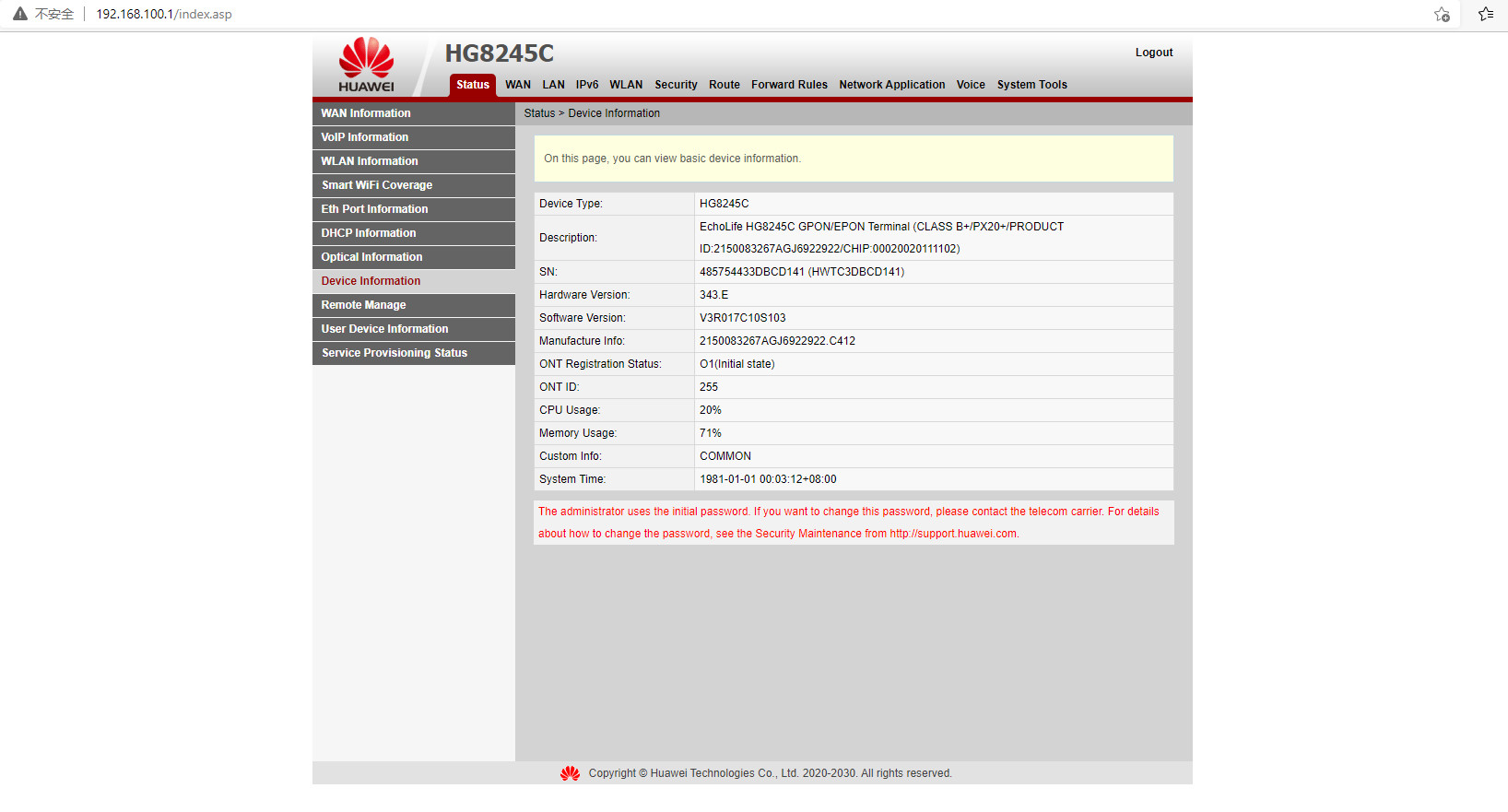The height and width of the screenshot is (812, 1508).
Task: Select the Forward Rules tab
Action: coord(789,85)
